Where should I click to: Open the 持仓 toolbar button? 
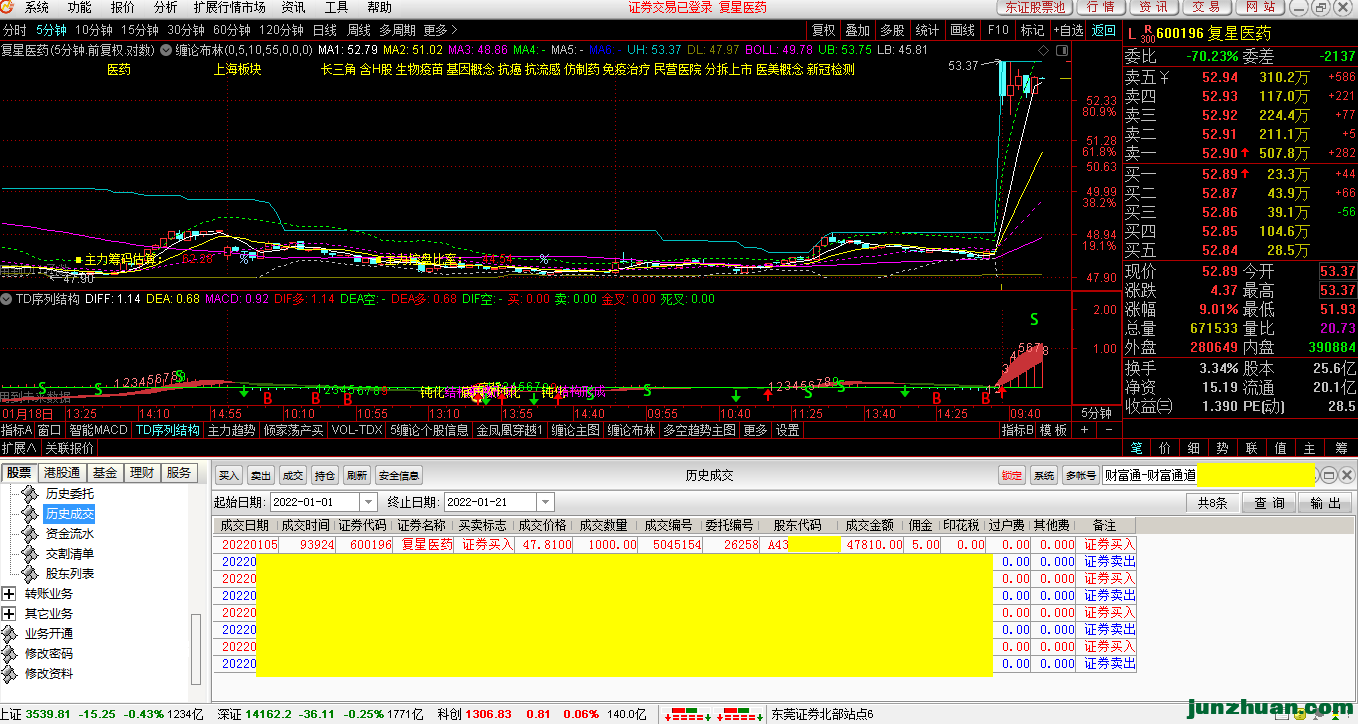point(325,475)
